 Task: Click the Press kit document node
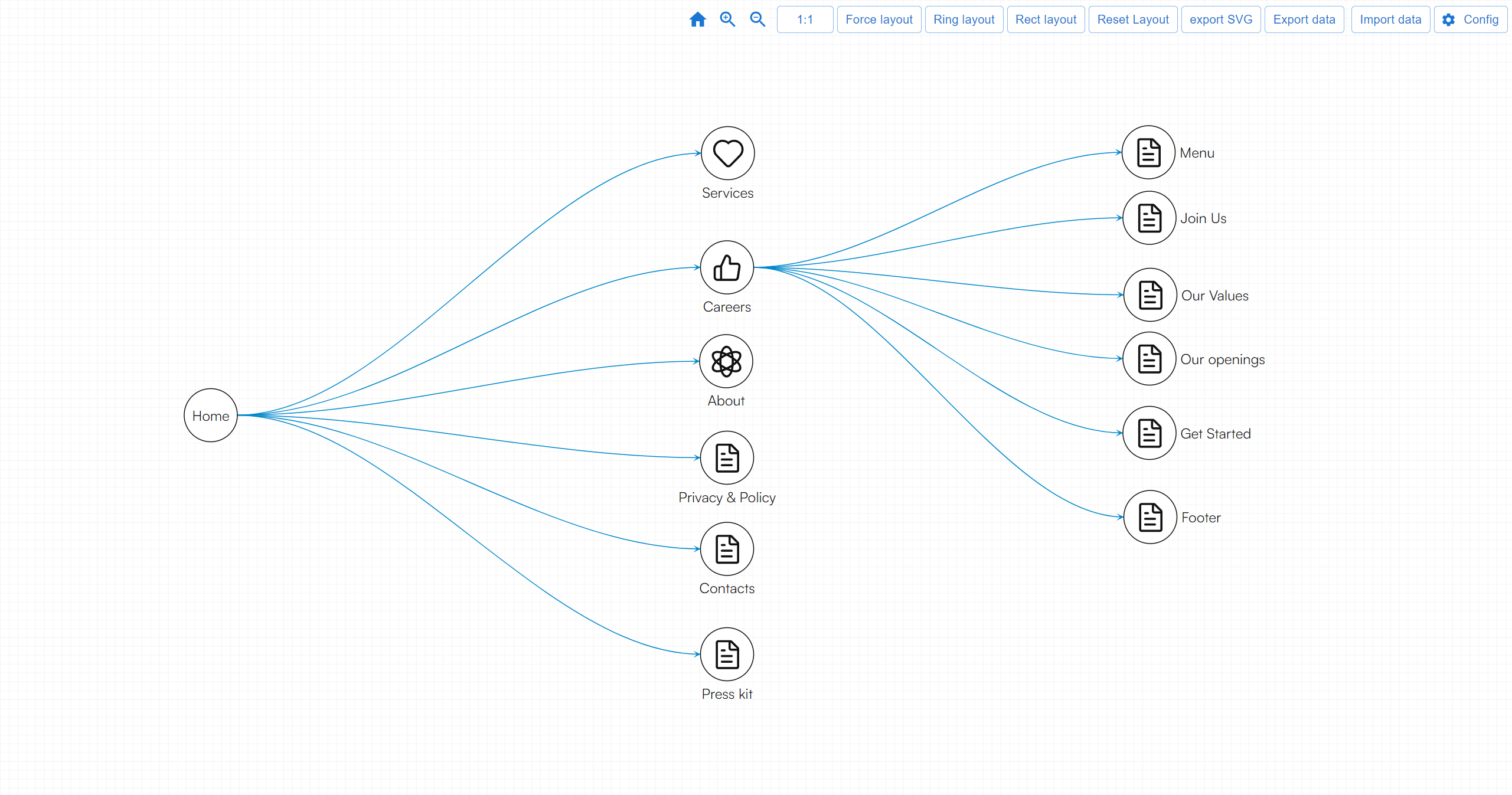[727, 654]
